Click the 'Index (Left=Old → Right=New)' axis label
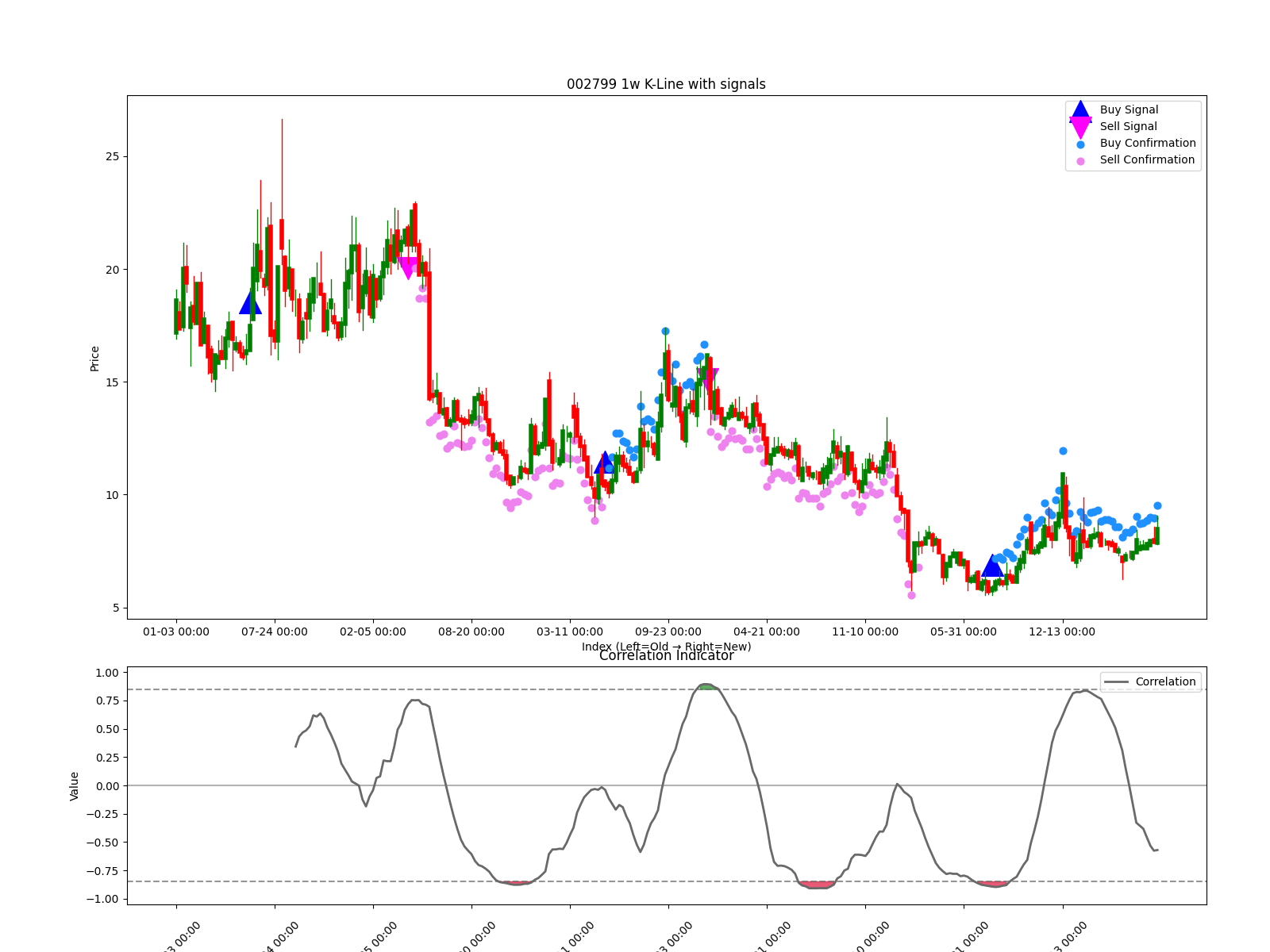 click(x=666, y=647)
